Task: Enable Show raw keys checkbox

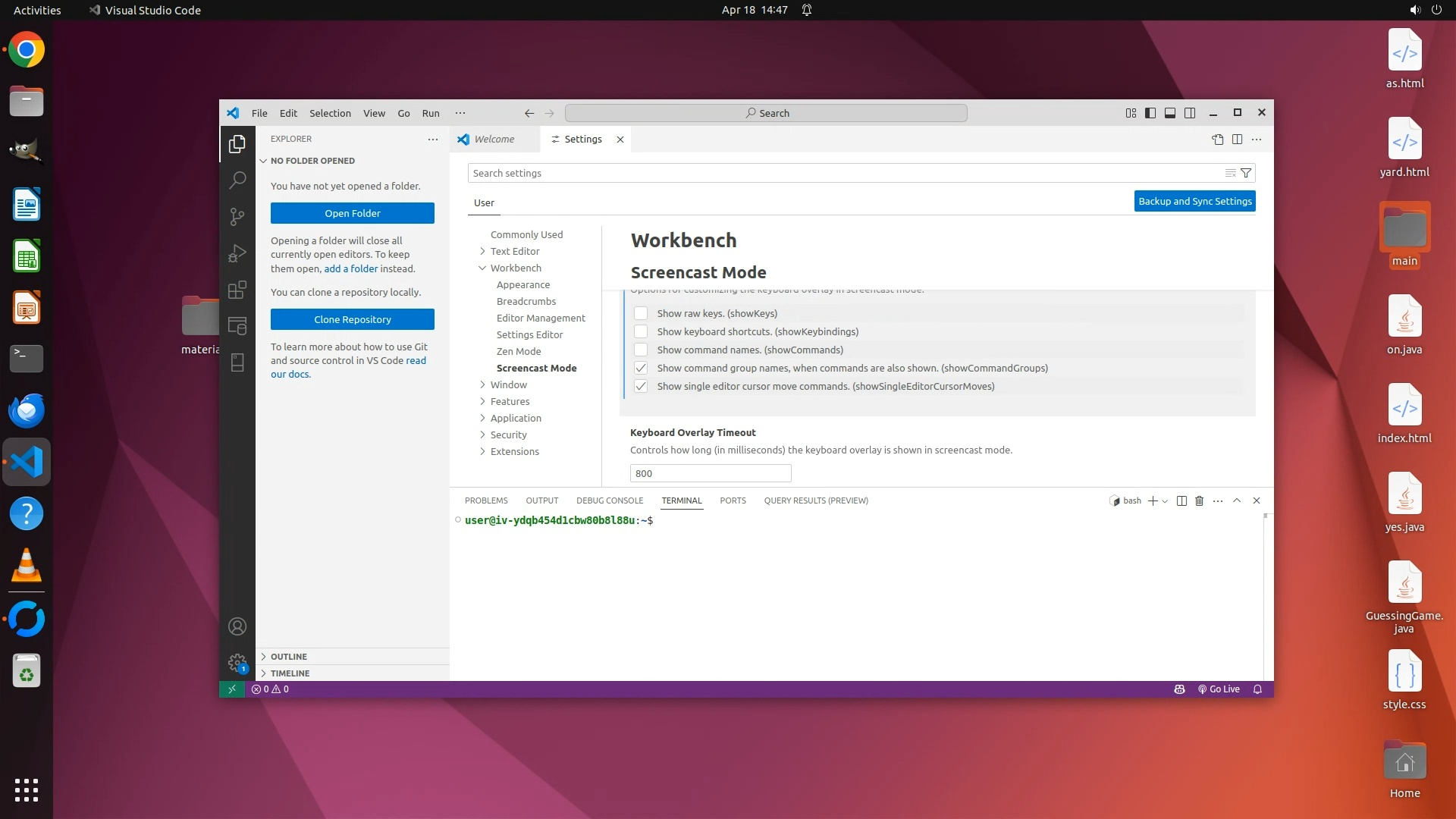Action: (x=641, y=313)
